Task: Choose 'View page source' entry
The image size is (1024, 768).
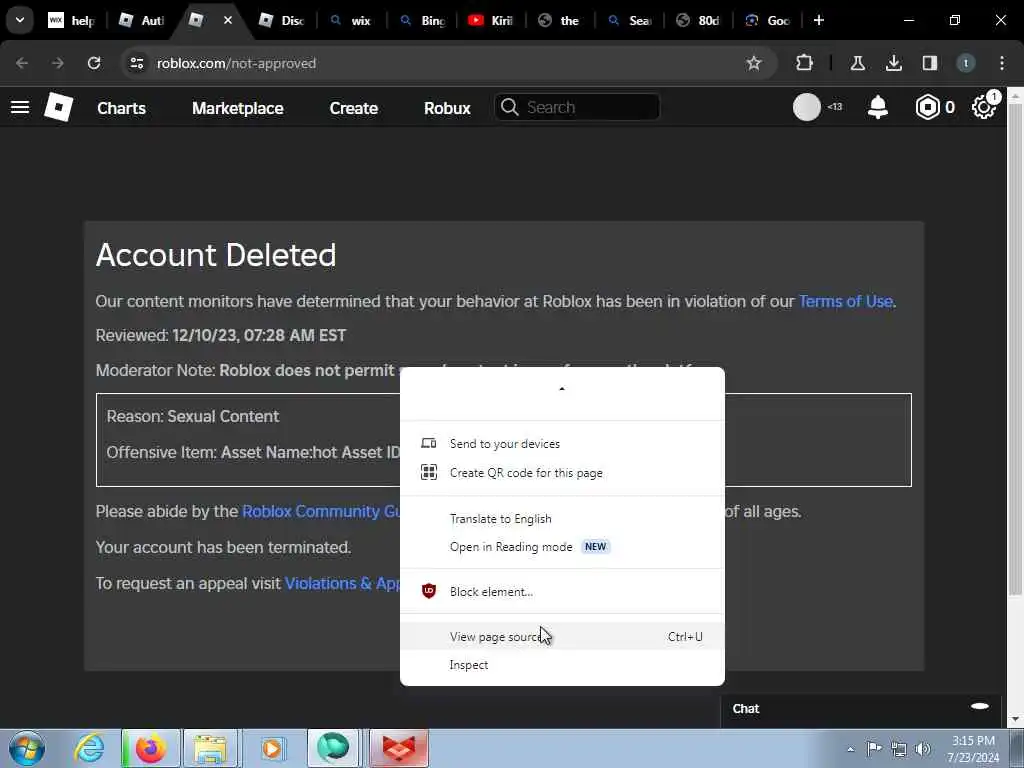Action: click(562, 637)
